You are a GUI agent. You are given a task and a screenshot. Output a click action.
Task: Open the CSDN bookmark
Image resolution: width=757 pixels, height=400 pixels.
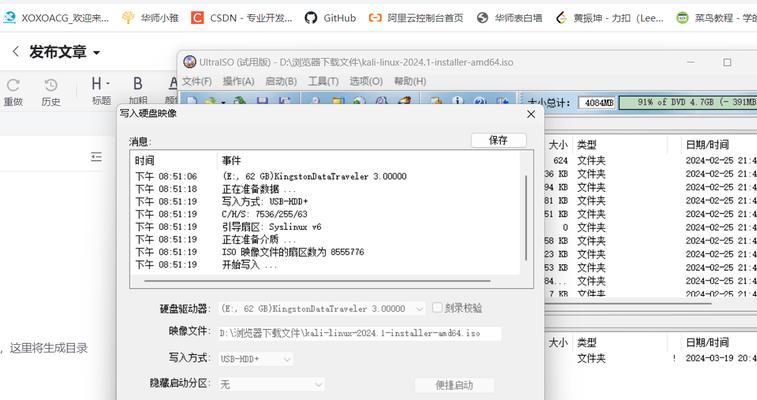coord(242,18)
